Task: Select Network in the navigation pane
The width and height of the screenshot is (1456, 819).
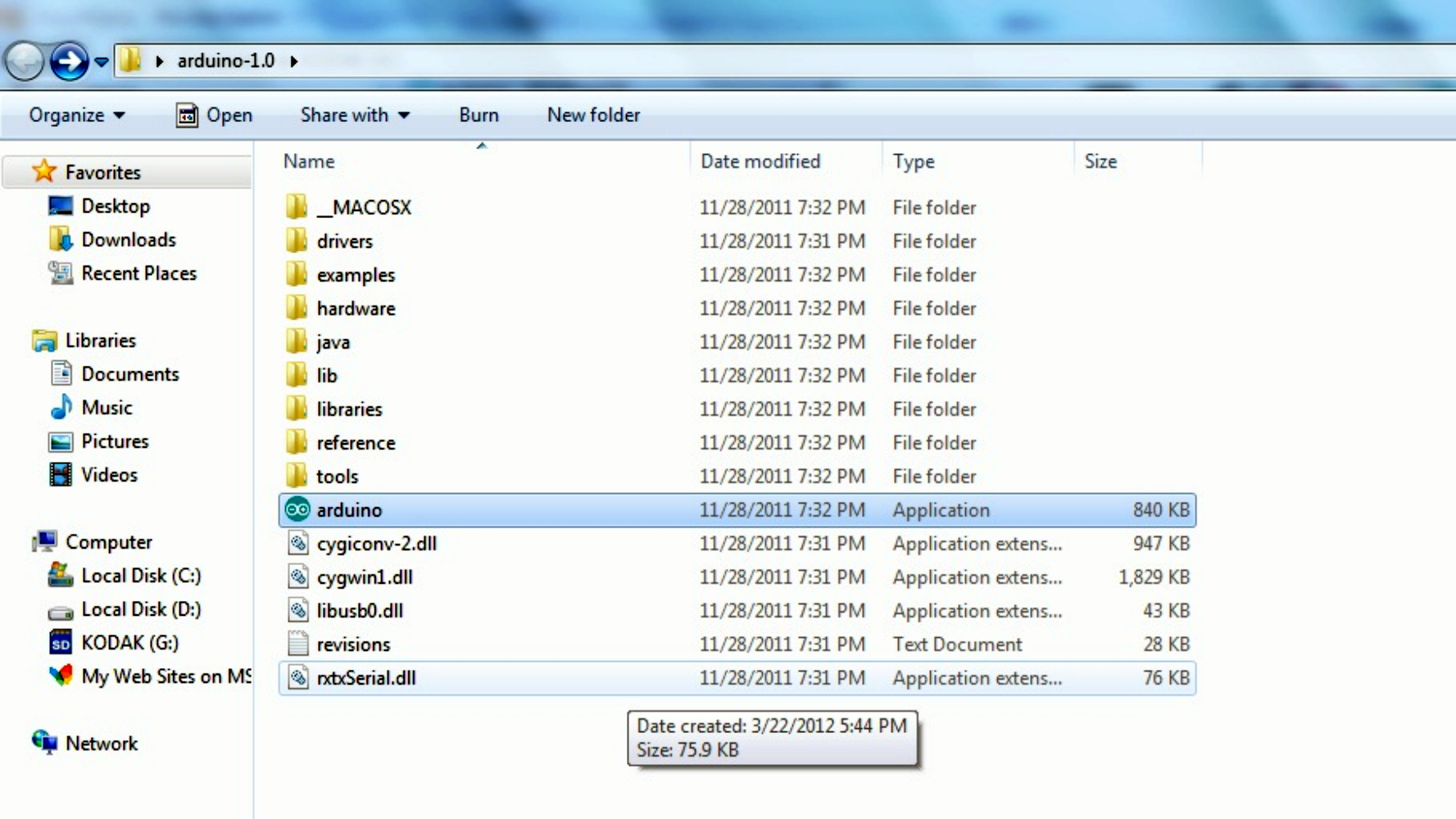Action: 84,743
